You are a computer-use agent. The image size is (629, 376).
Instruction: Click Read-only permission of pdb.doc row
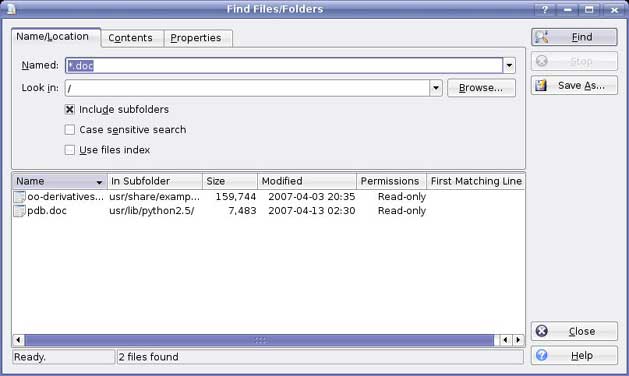402,211
